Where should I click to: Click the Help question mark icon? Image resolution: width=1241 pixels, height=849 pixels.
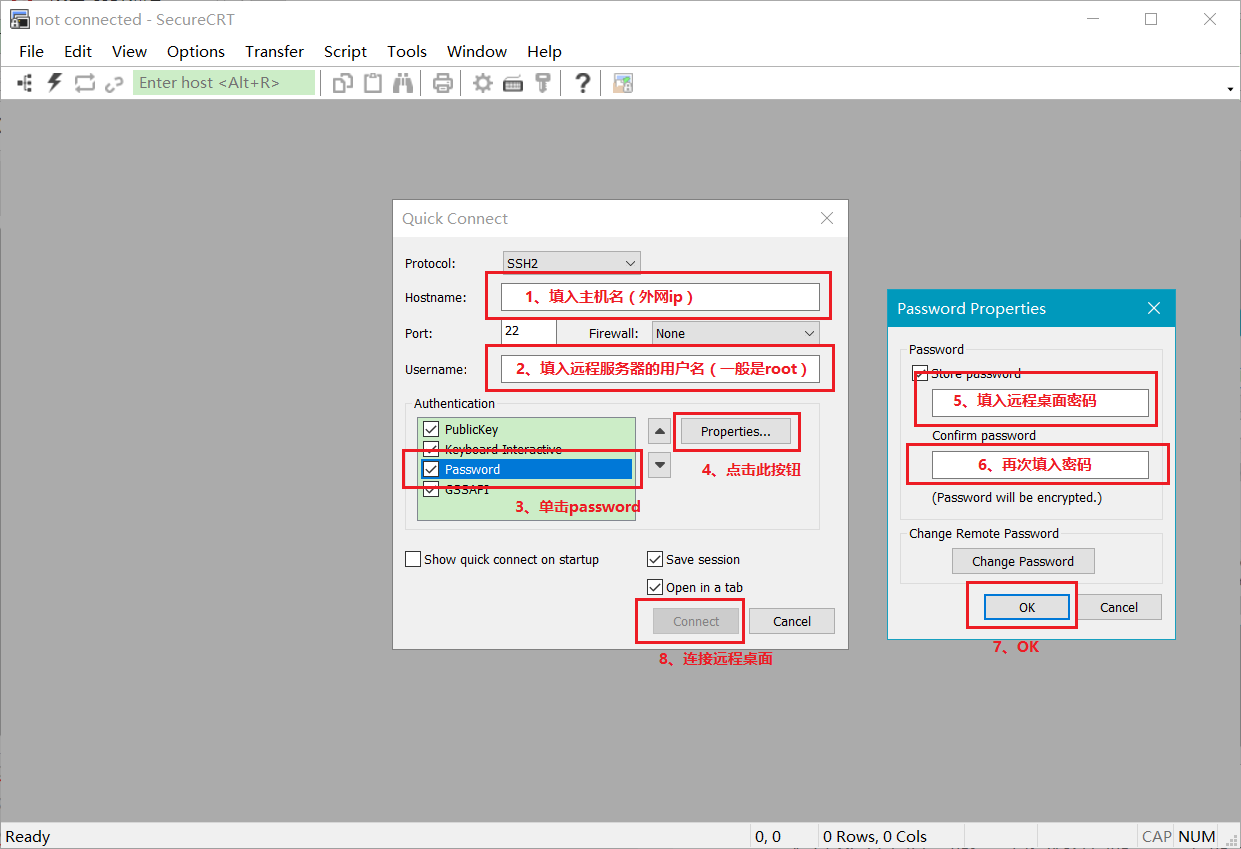[583, 83]
